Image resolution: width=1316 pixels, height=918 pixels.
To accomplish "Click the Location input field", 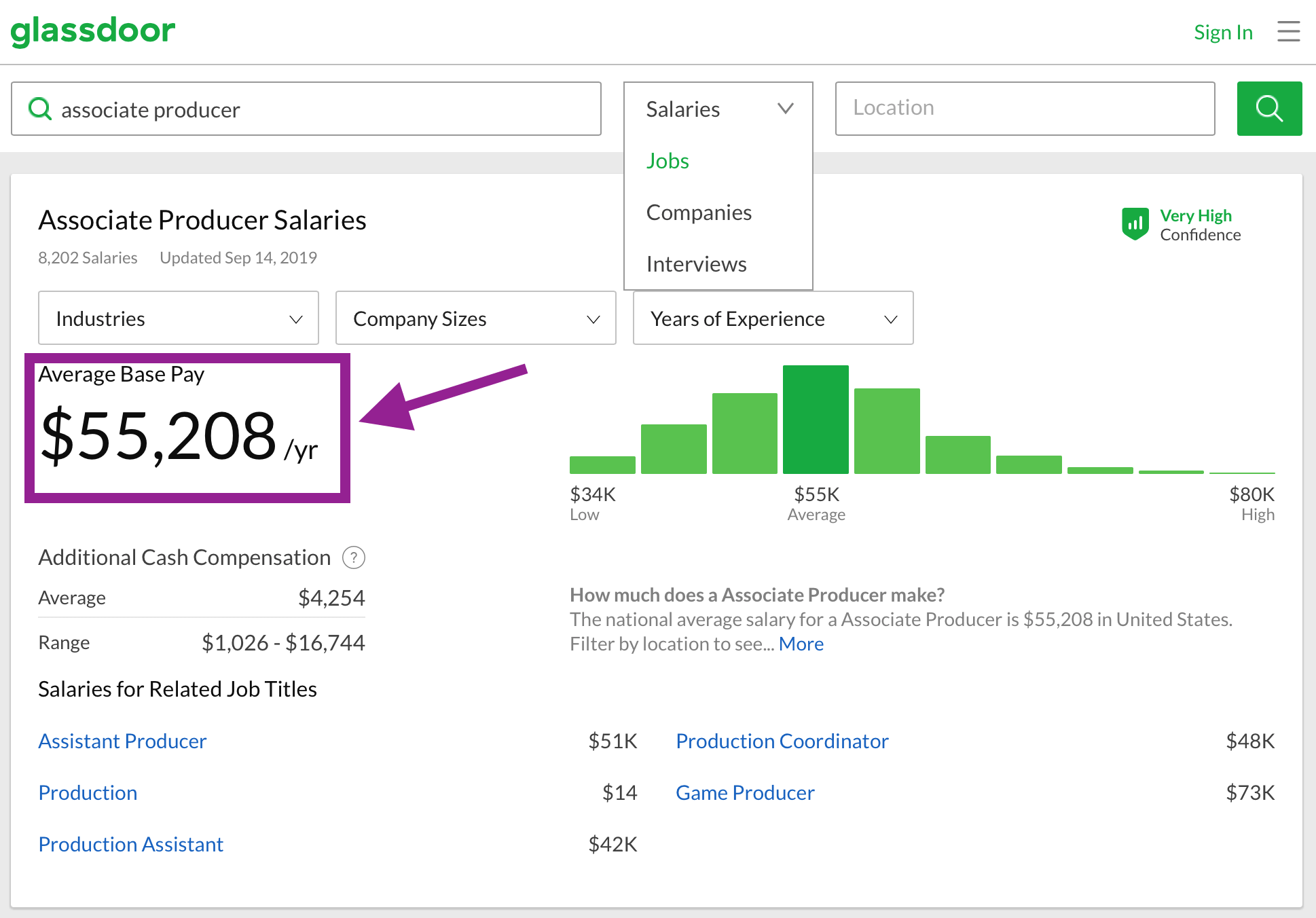I will [x=1024, y=109].
